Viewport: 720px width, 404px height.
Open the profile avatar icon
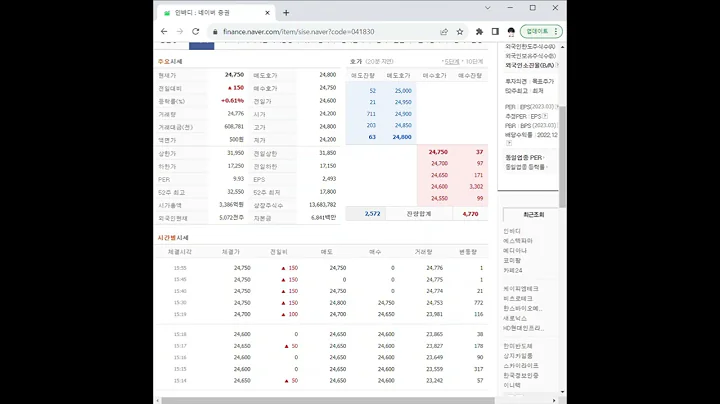[511, 32]
